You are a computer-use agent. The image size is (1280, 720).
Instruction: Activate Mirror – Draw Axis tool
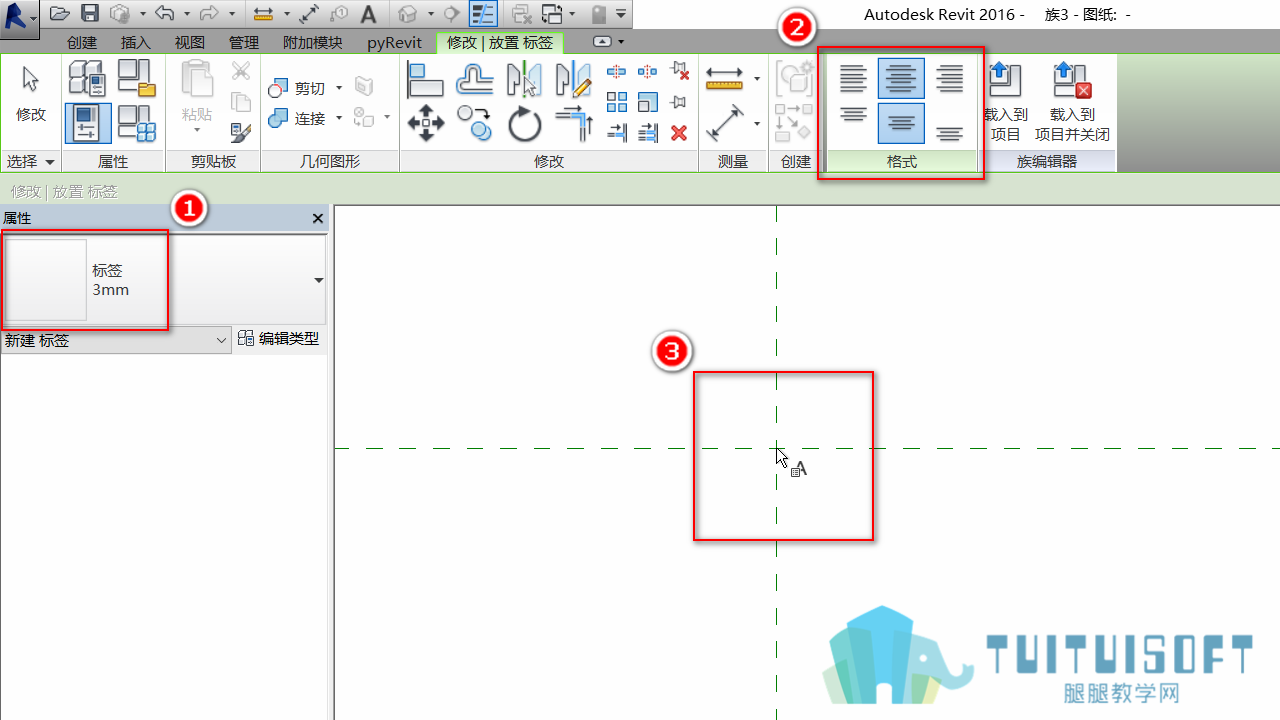tap(574, 79)
